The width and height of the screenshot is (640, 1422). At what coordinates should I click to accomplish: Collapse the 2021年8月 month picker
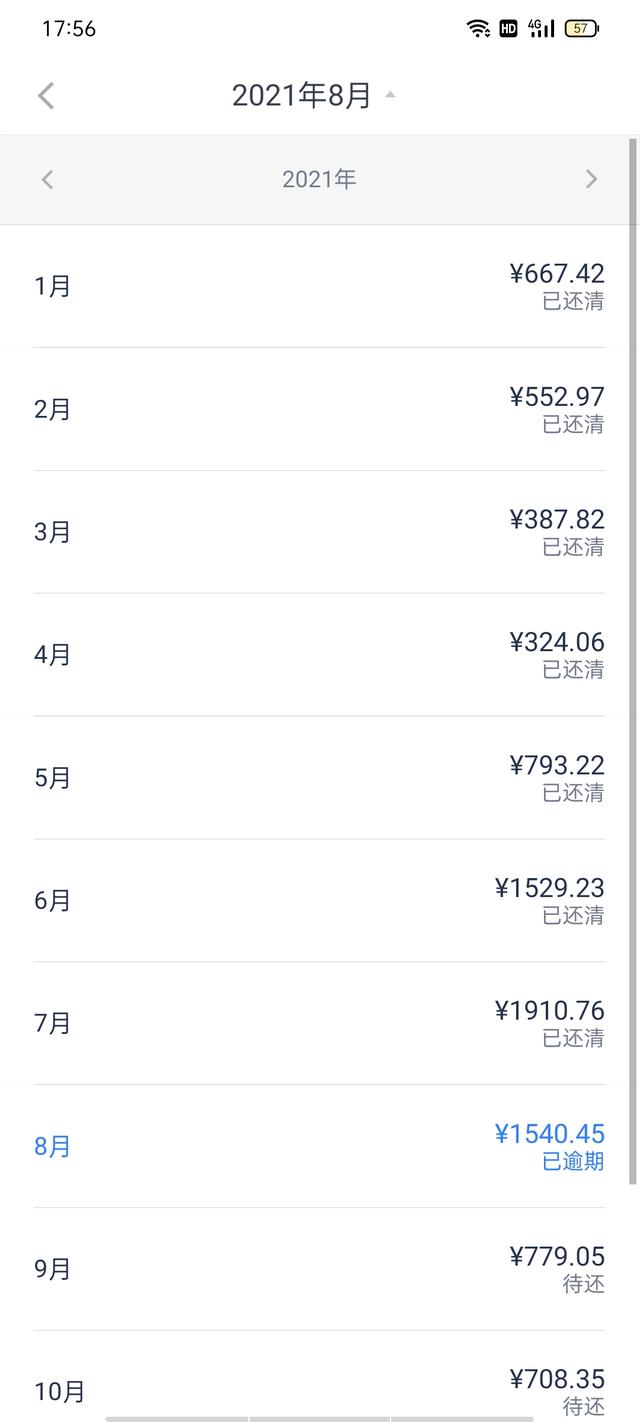[302, 96]
